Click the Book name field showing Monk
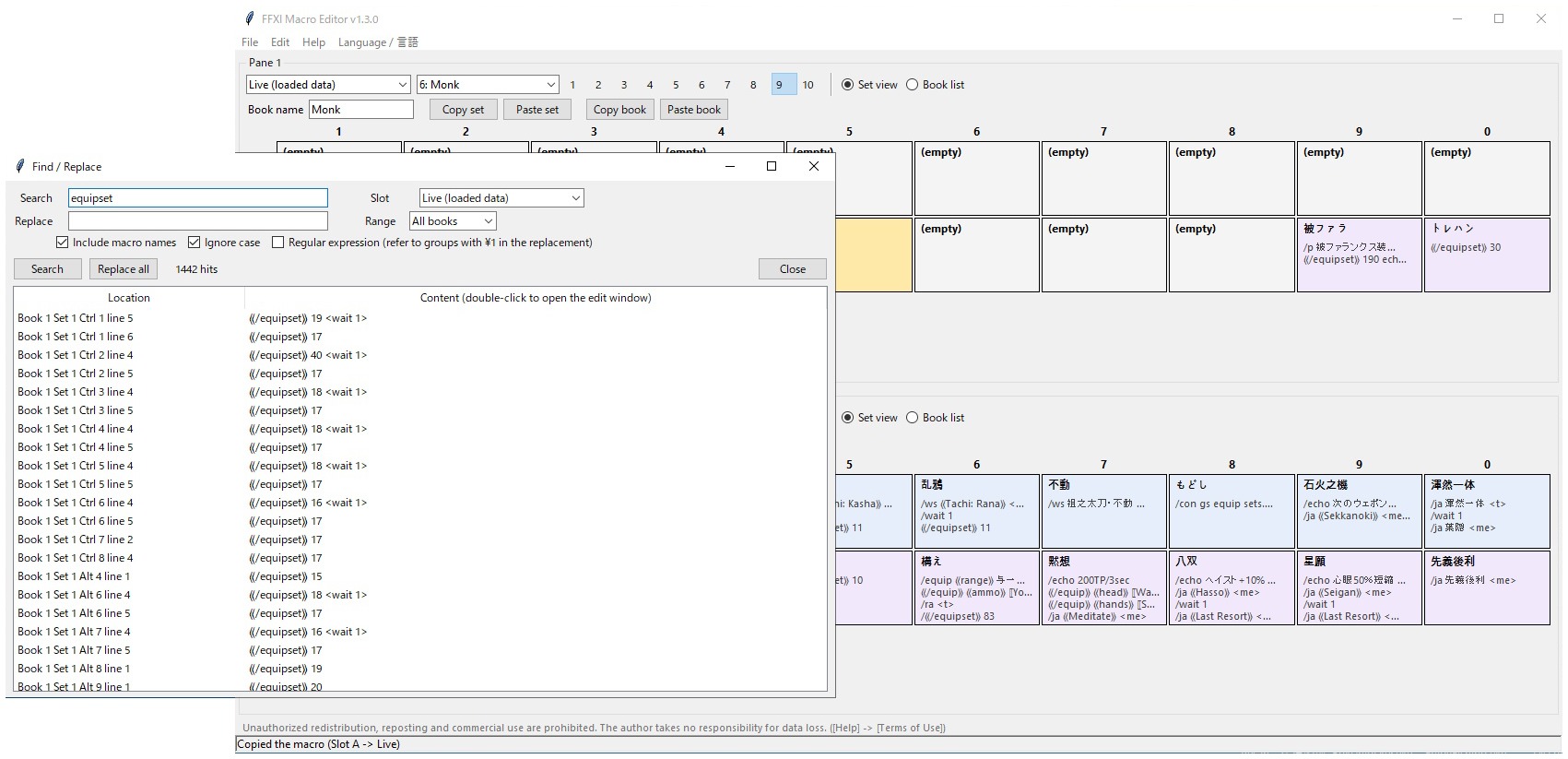The width and height of the screenshot is (1568, 759). pos(361,110)
